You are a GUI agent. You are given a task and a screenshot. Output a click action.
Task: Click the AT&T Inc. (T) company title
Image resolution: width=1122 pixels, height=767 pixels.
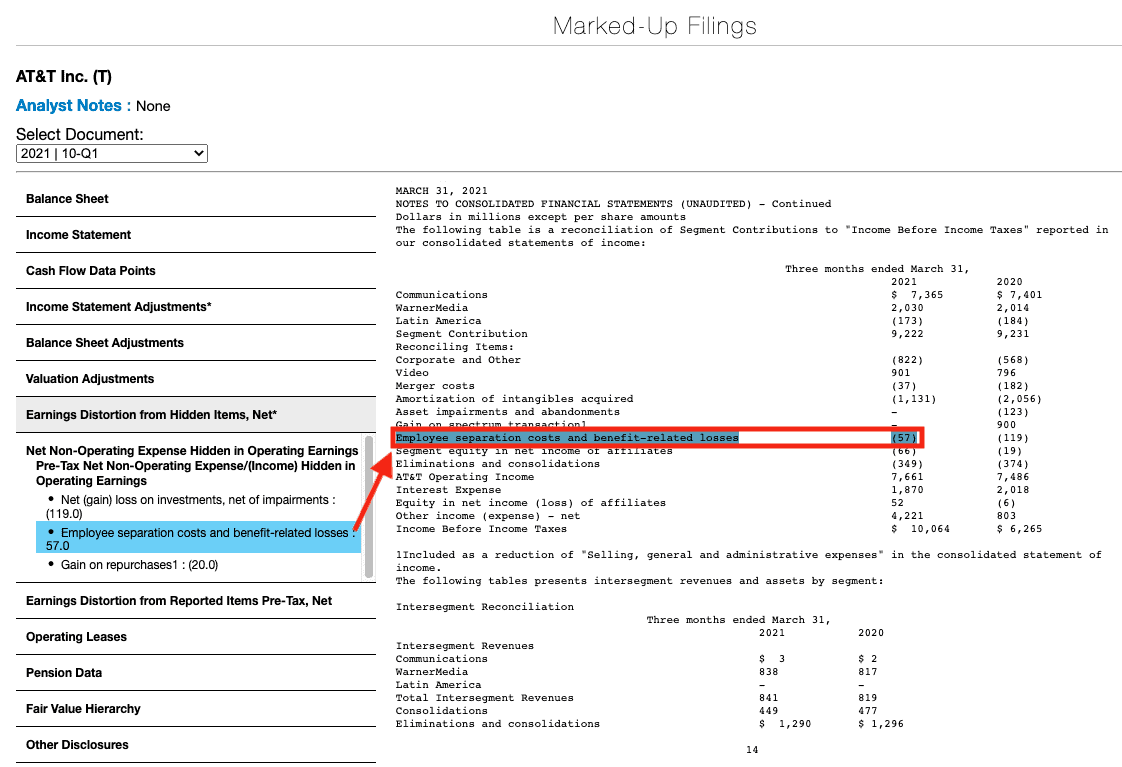(64, 77)
